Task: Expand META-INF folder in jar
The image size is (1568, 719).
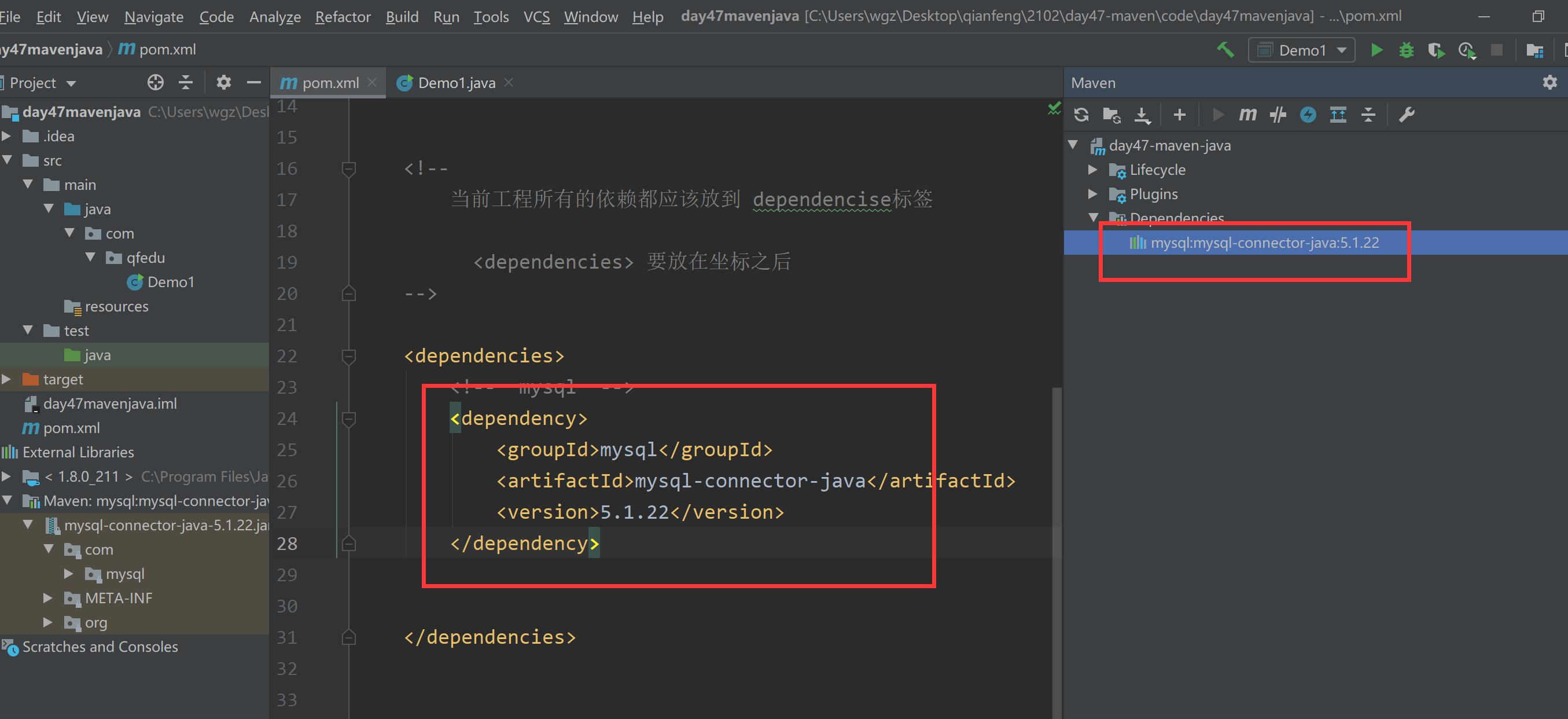Action: coord(48,598)
